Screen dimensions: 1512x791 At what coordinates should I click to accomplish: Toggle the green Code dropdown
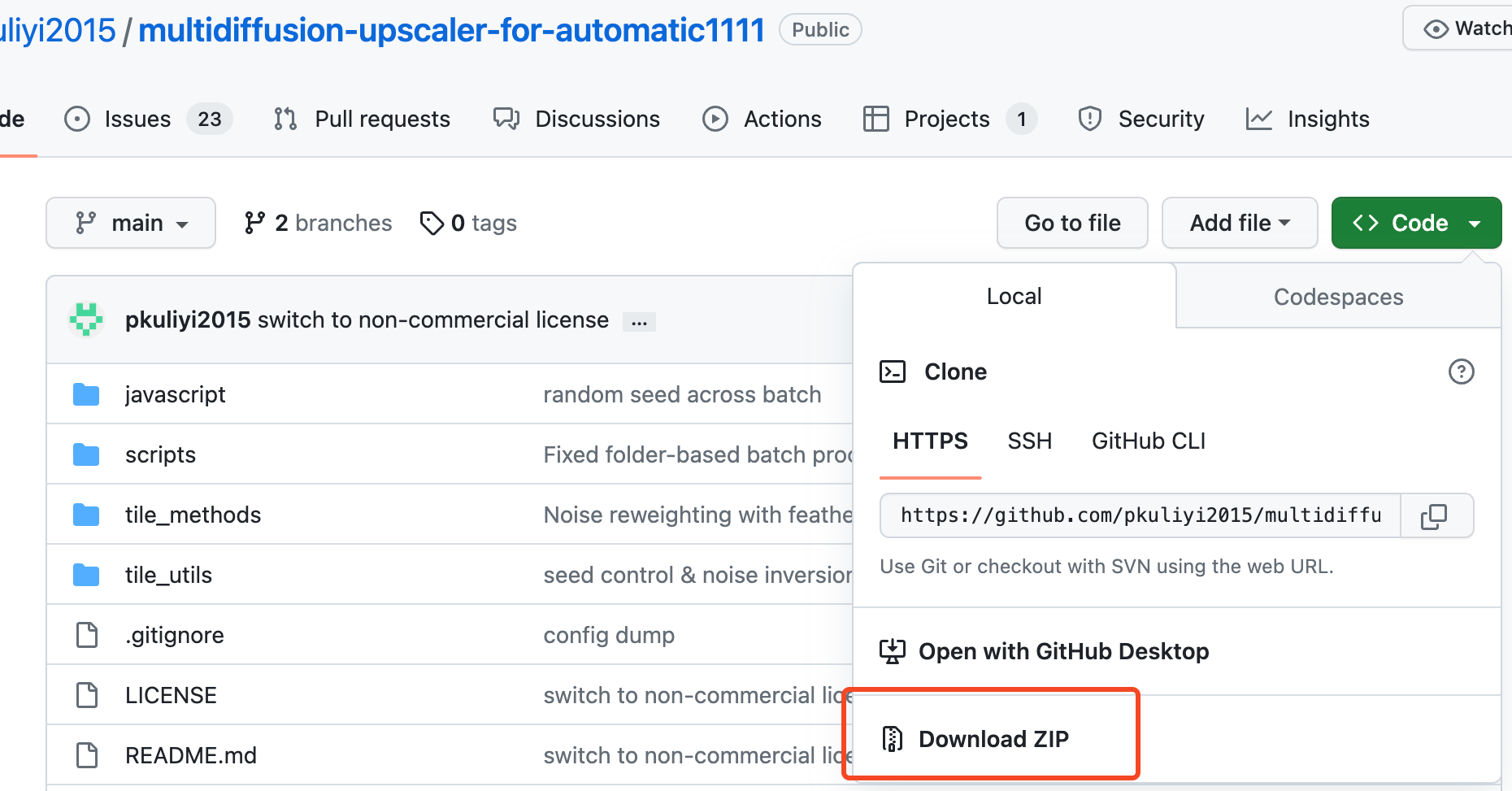click(x=1415, y=223)
